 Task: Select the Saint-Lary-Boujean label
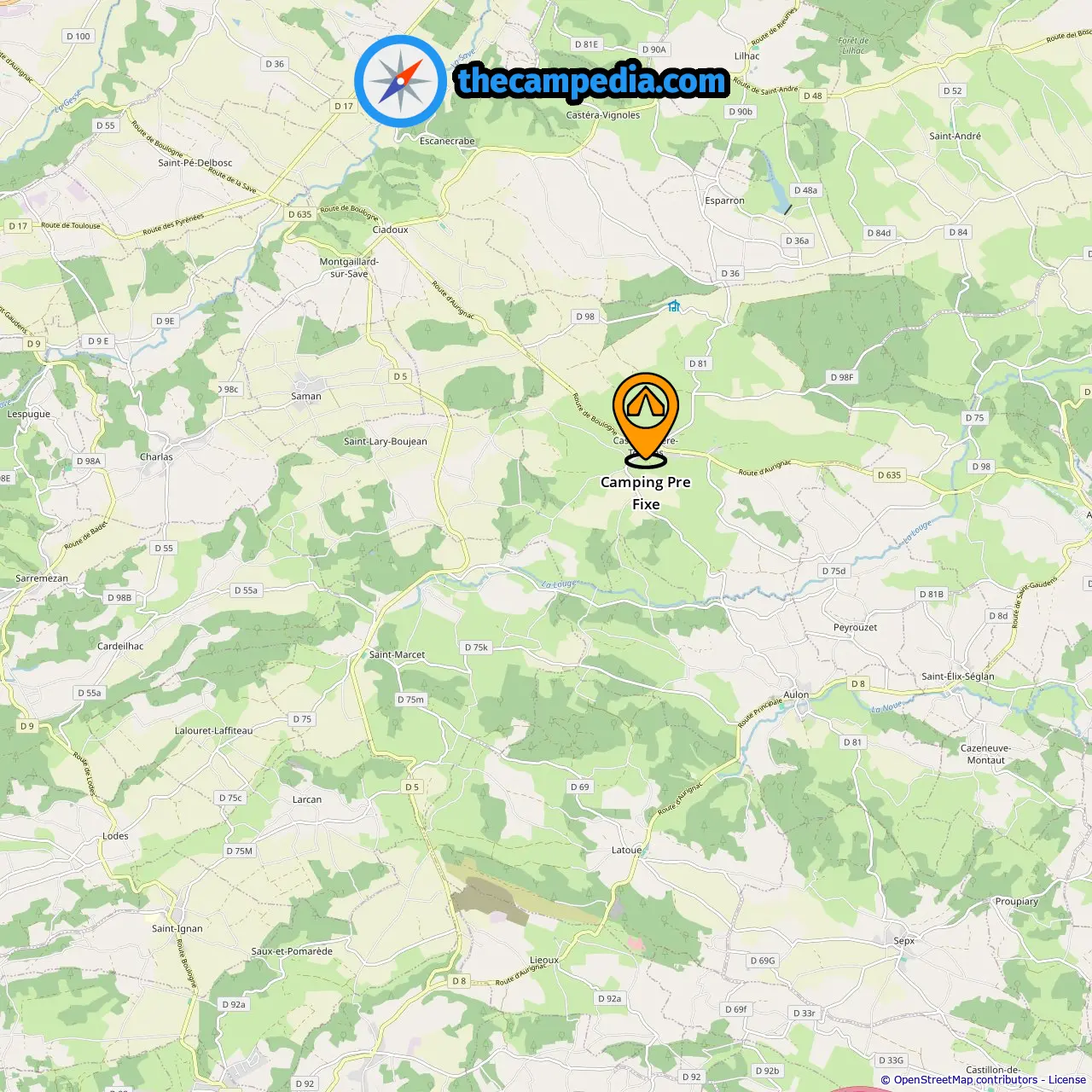click(x=386, y=442)
